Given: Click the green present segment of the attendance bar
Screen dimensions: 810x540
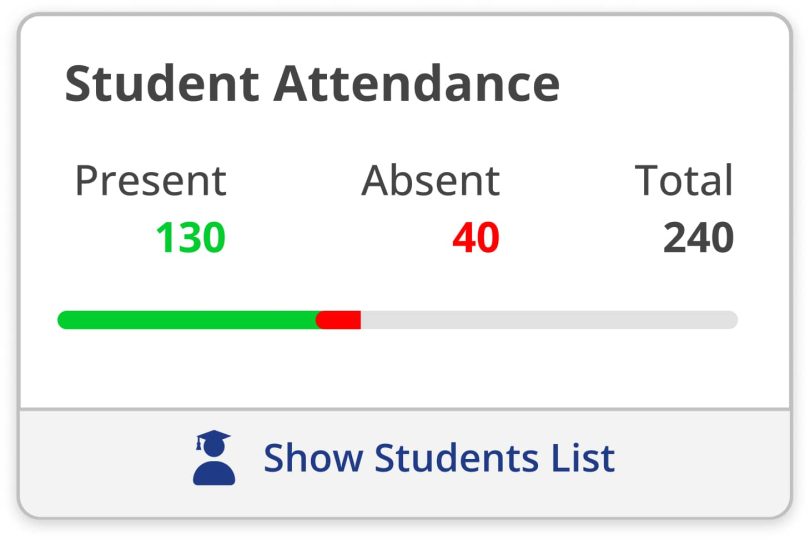Looking at the screenshot, I should point(187,320).
